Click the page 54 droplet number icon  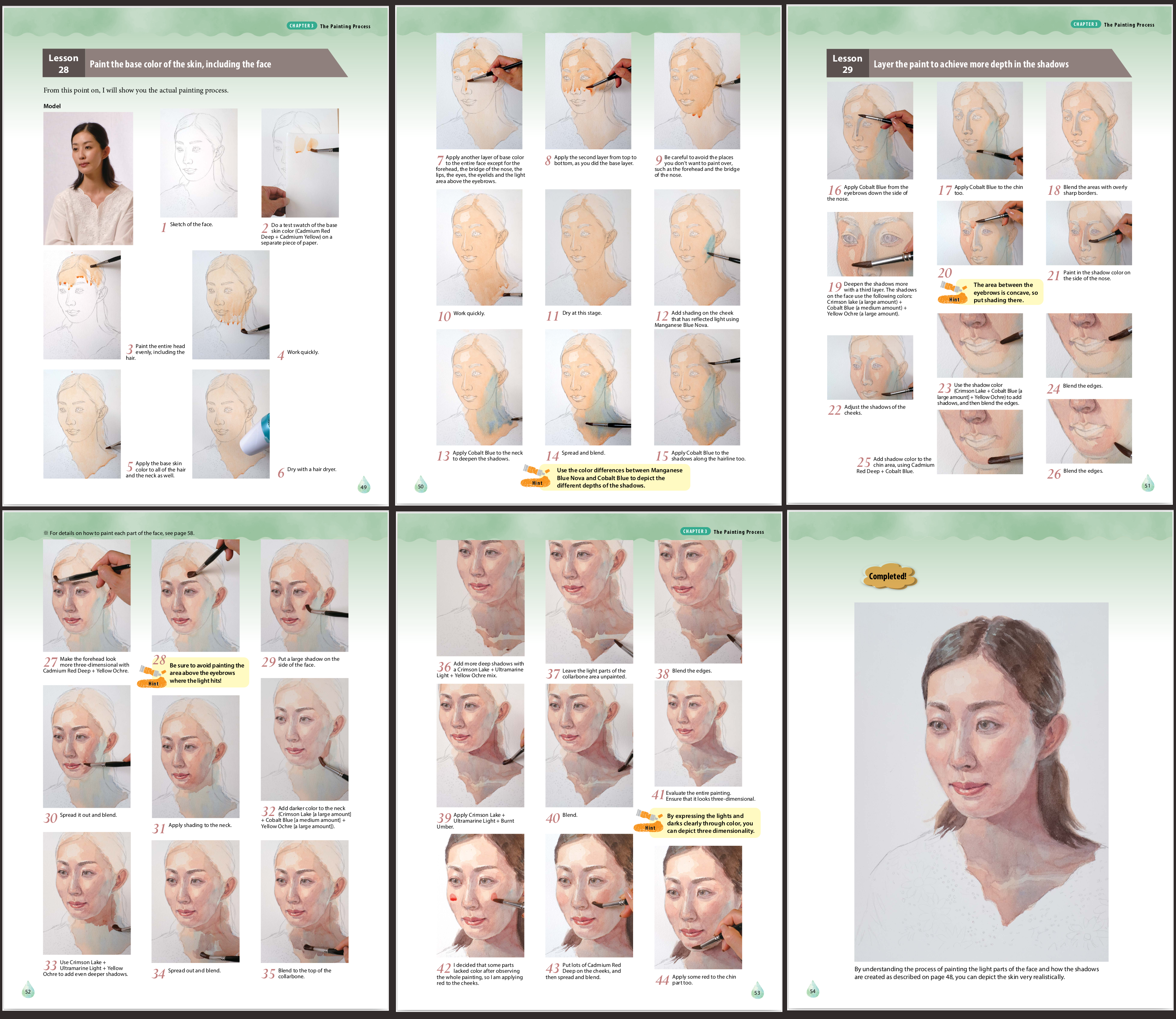[x=812, y=990]
